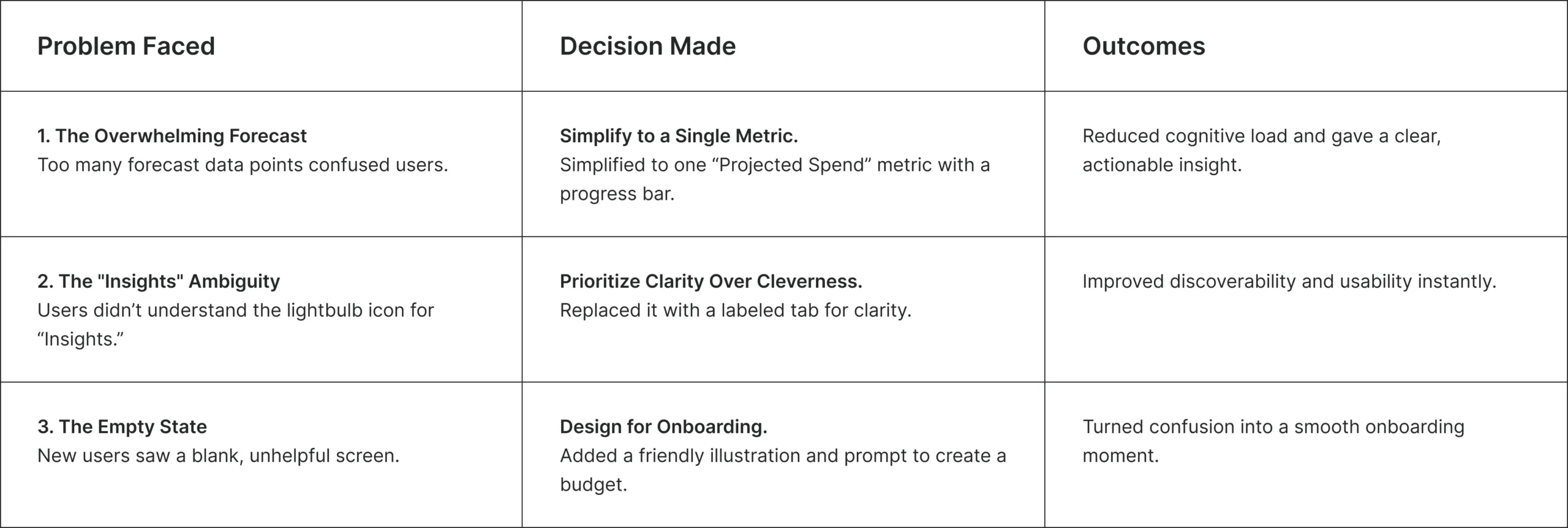
Task: Click the "Problem Faced" column header
Action: pos(126,47)
